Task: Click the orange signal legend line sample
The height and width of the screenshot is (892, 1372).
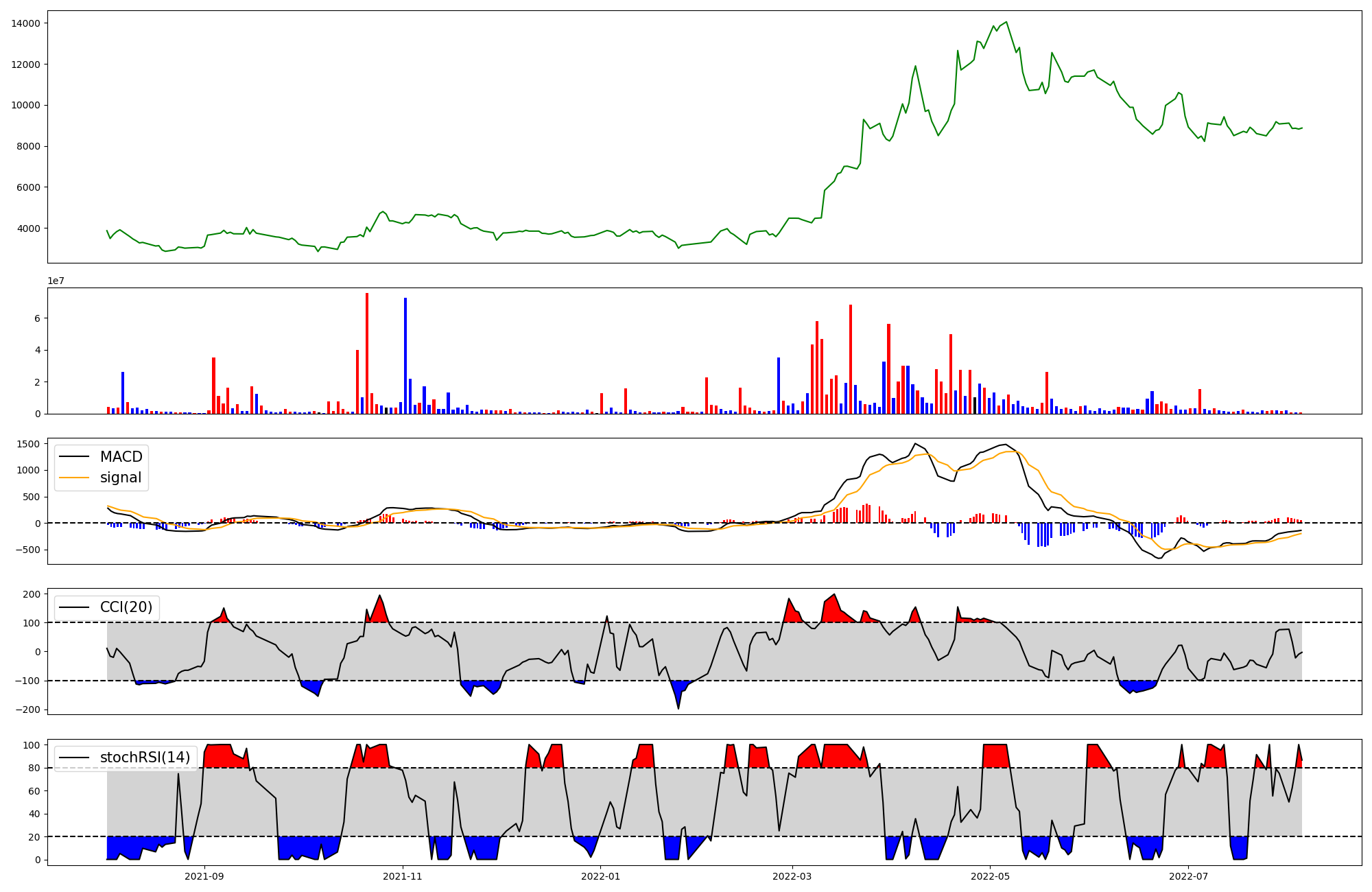Action: [74, 478]
